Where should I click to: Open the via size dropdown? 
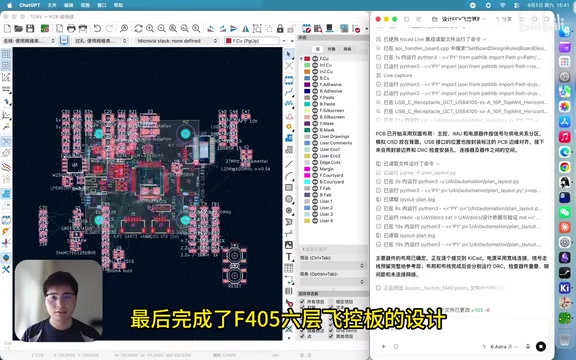point(101,41)
